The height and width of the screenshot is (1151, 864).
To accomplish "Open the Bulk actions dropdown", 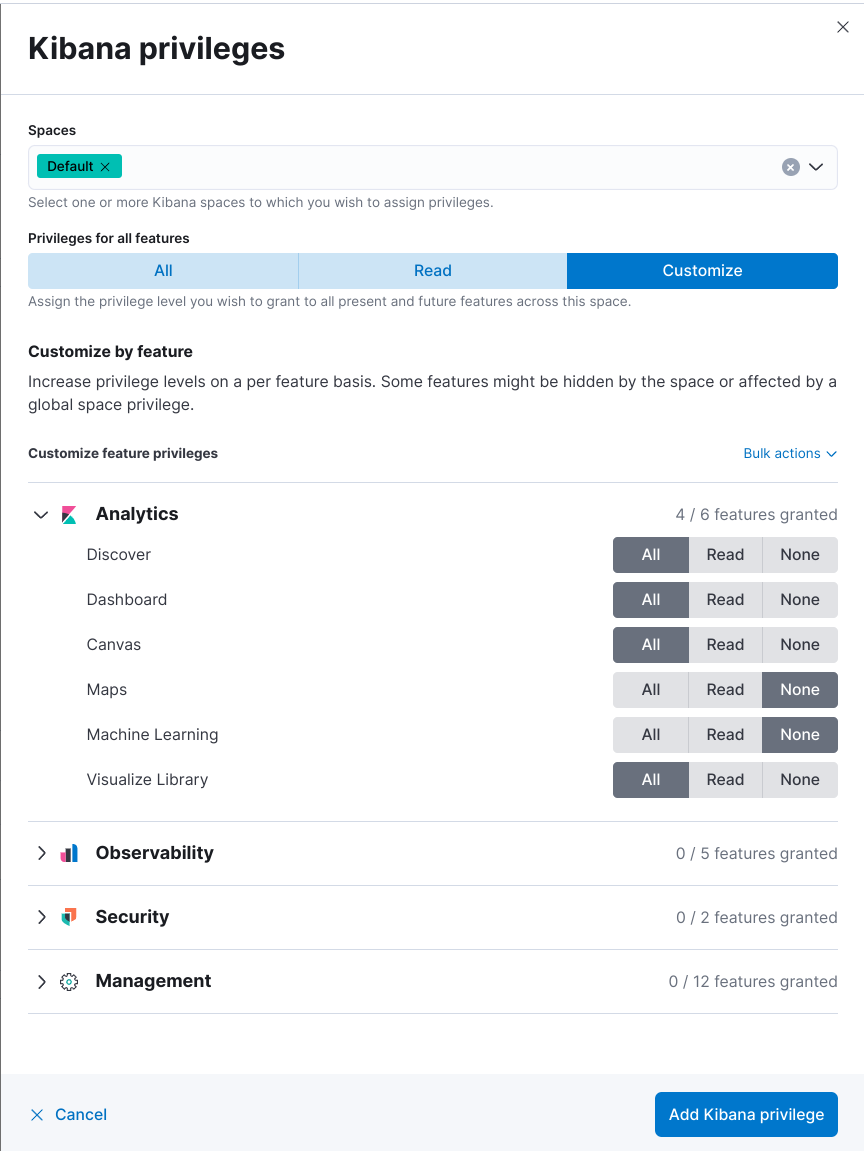I will pyautogui.click(x=790, y=453).
